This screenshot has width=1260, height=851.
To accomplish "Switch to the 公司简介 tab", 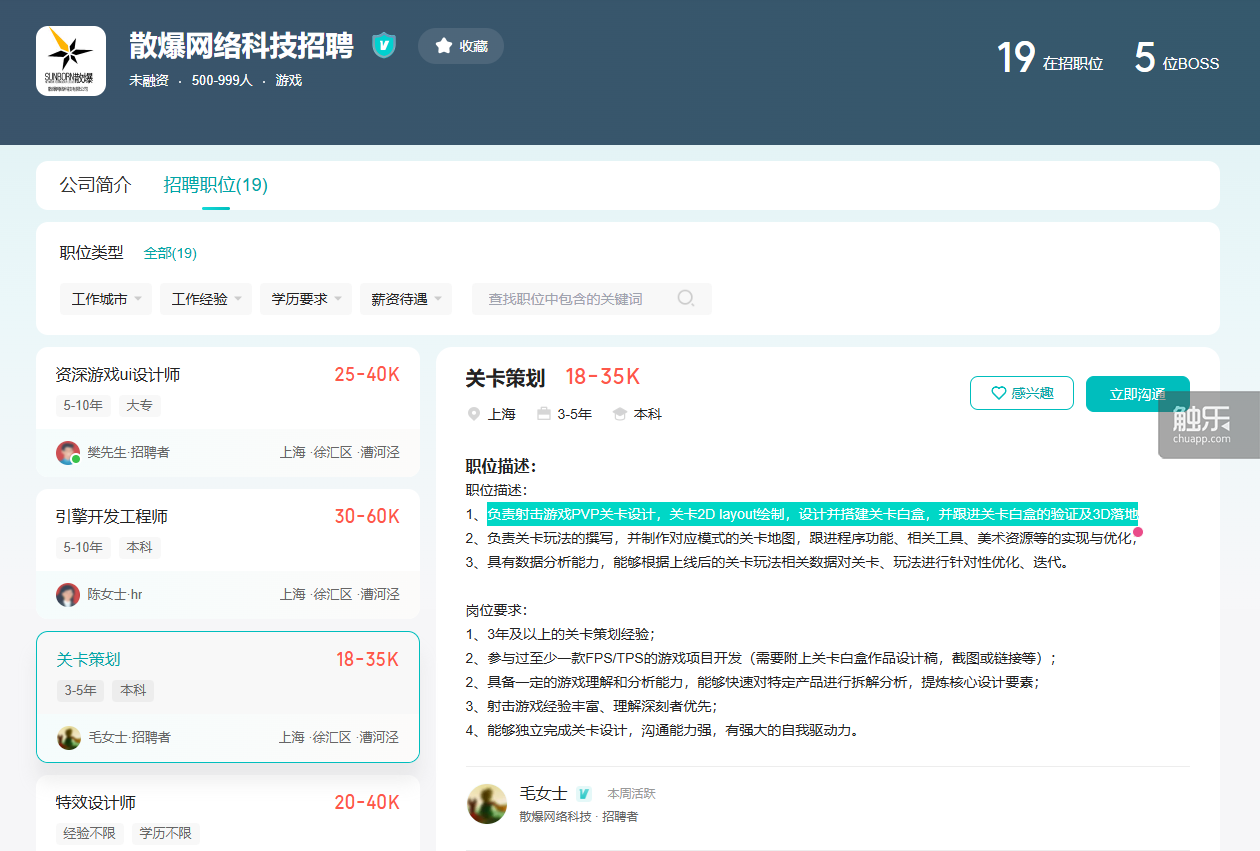I will coord(95,185).
